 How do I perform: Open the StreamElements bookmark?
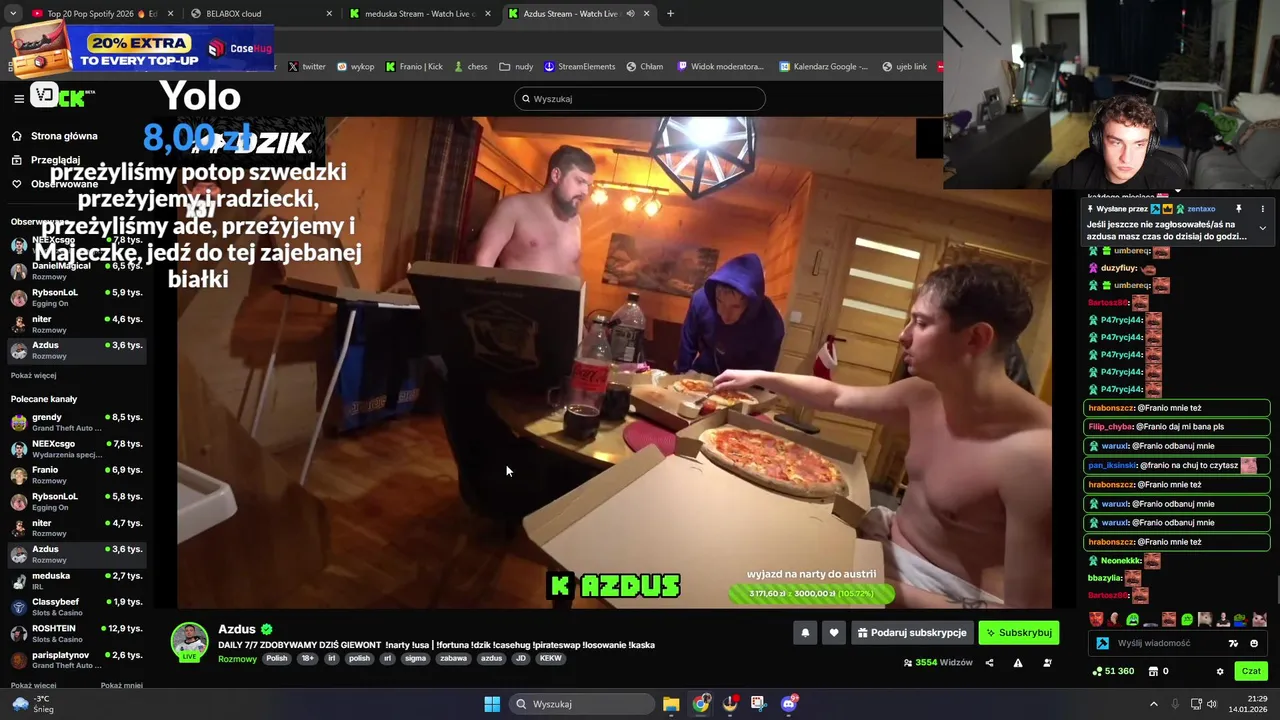(x=579, y=66)
